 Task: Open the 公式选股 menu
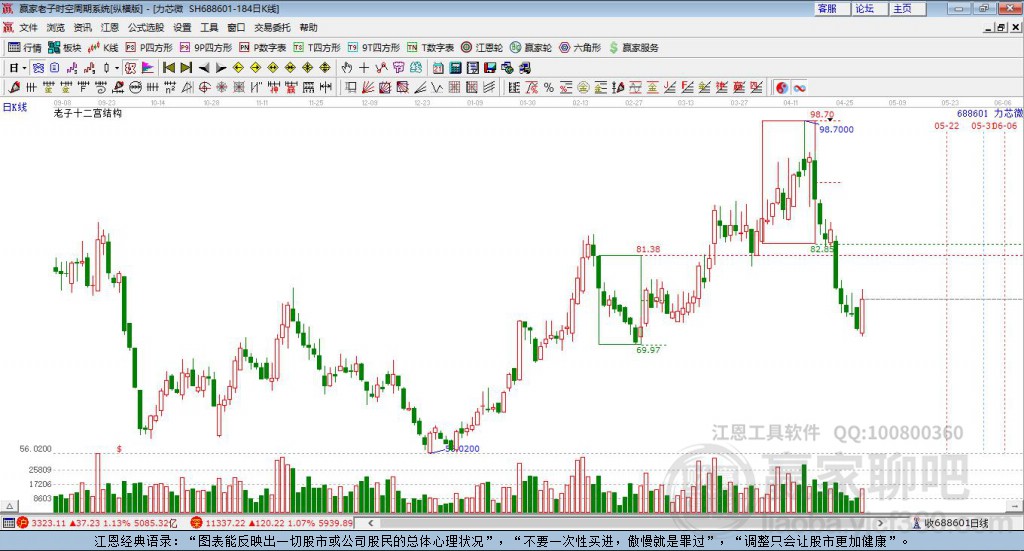click(146, 27)
